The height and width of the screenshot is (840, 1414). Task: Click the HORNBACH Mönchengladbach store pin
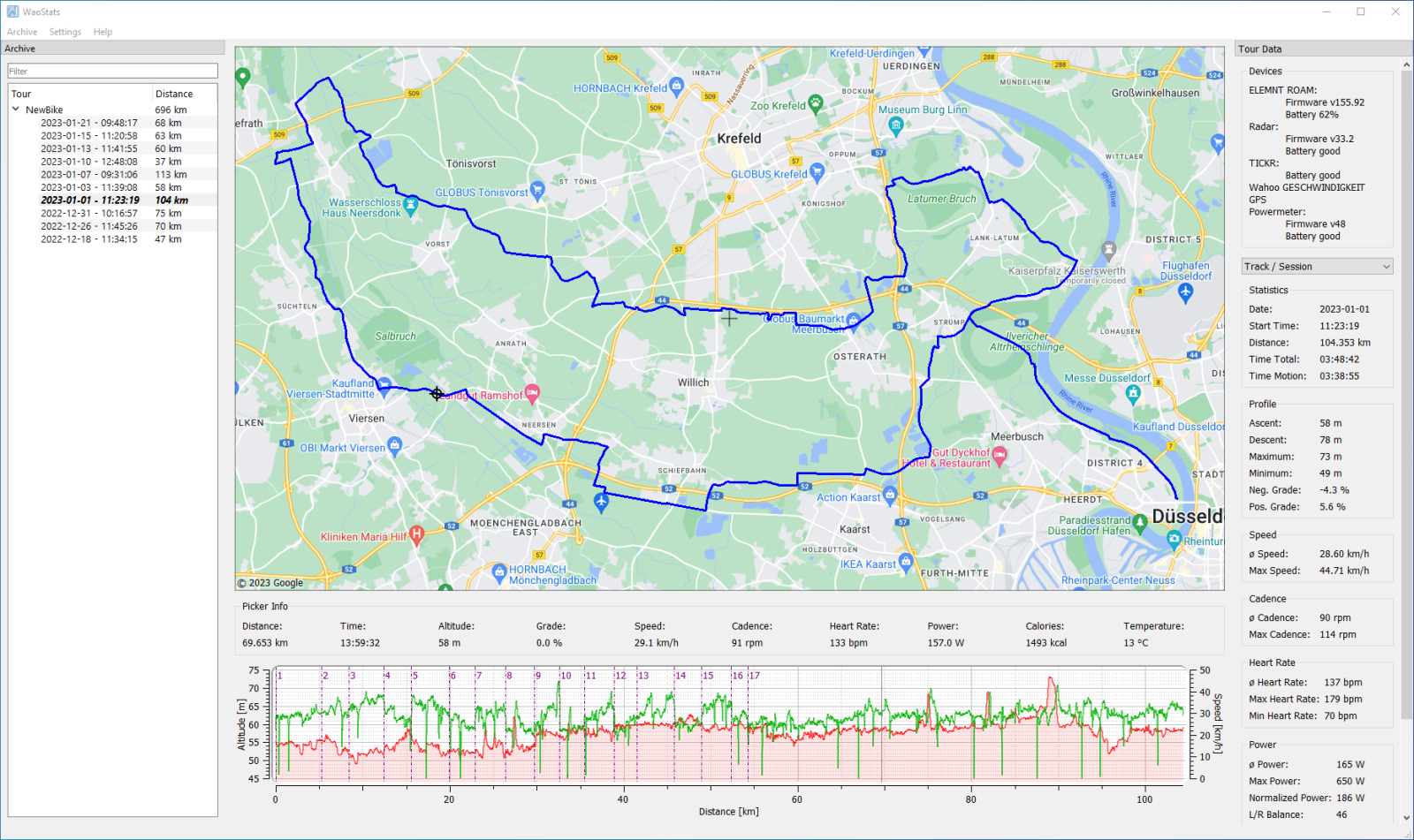coord(499,572)
